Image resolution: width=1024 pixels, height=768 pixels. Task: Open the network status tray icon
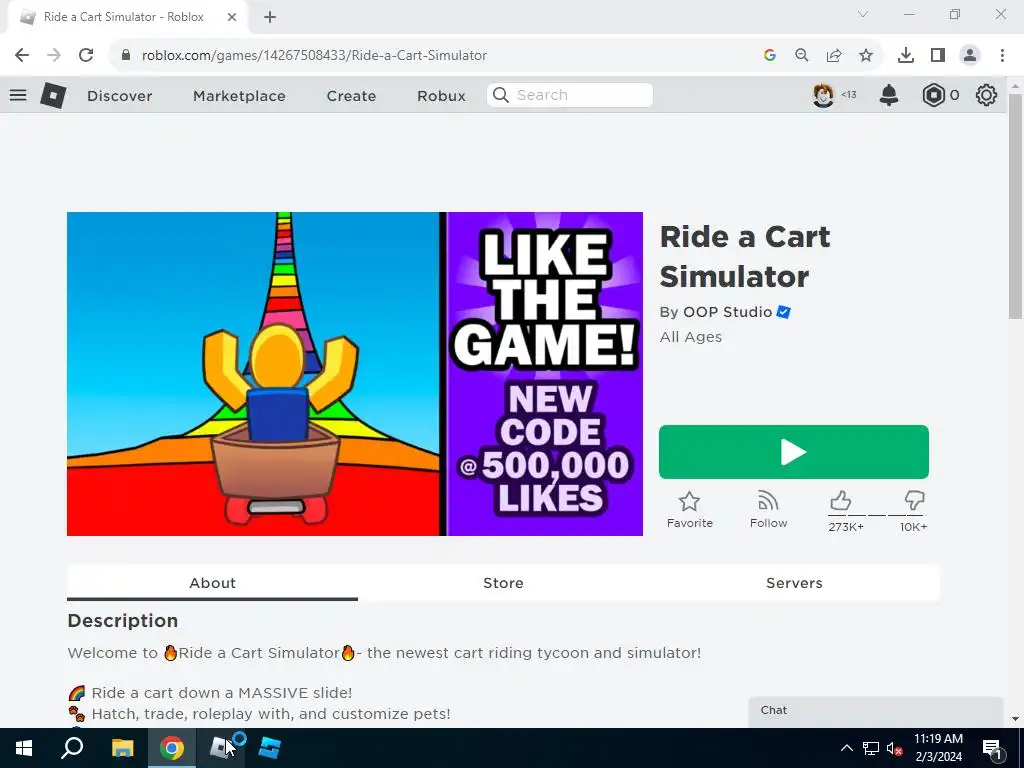tap(871, 748)
